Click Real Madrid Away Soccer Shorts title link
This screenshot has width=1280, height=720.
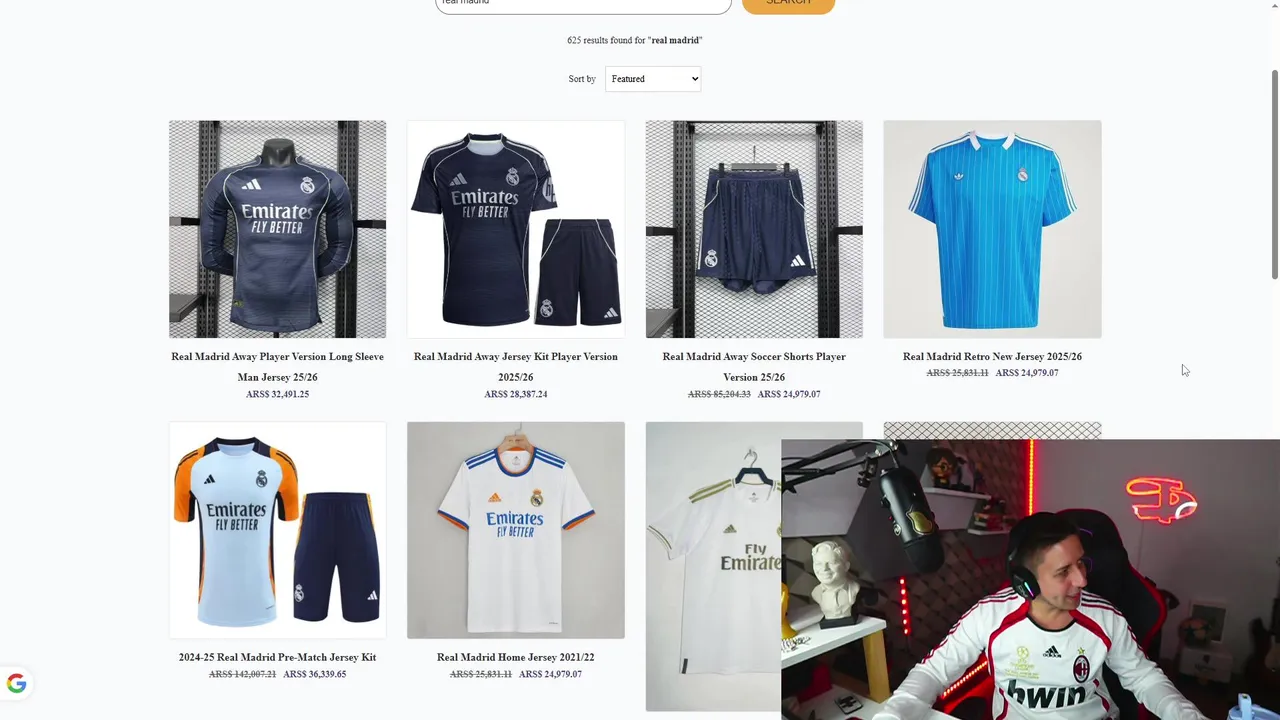pyautogui.click(x=754, y=366)
